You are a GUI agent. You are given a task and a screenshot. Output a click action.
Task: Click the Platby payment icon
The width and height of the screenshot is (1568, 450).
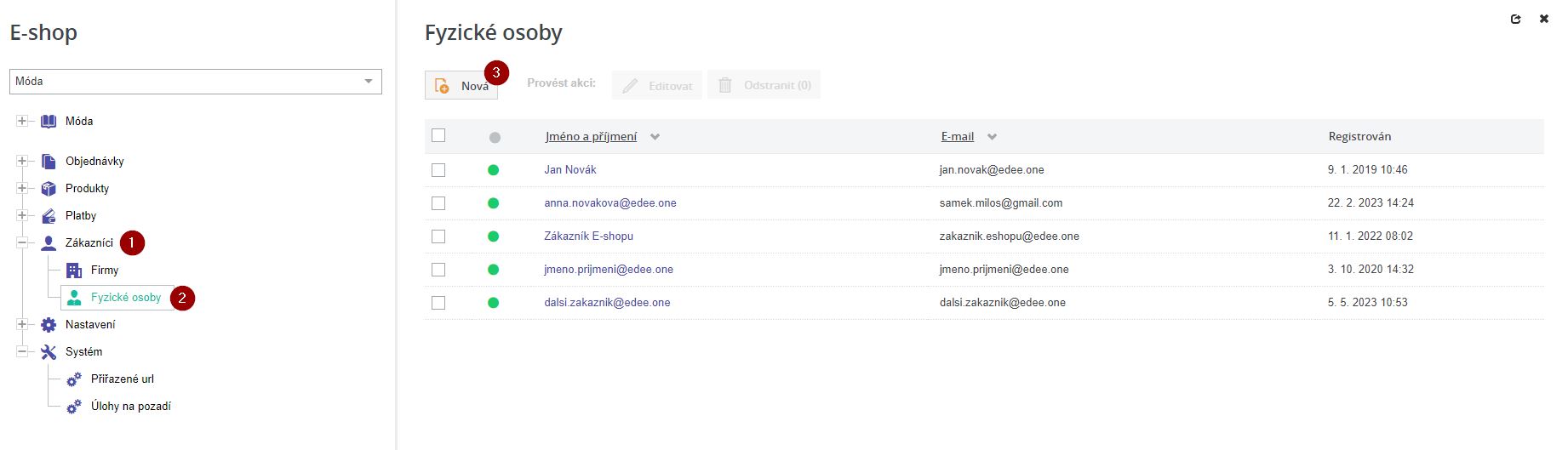[49, 216]
